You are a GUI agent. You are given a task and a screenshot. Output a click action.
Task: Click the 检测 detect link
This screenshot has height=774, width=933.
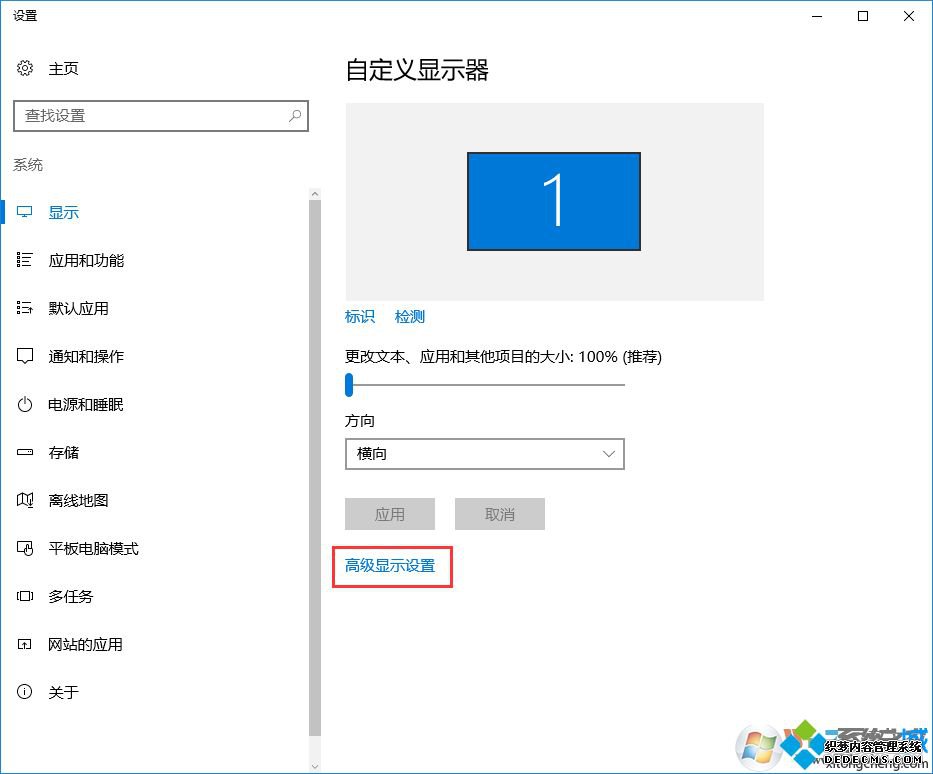[410, 317]
